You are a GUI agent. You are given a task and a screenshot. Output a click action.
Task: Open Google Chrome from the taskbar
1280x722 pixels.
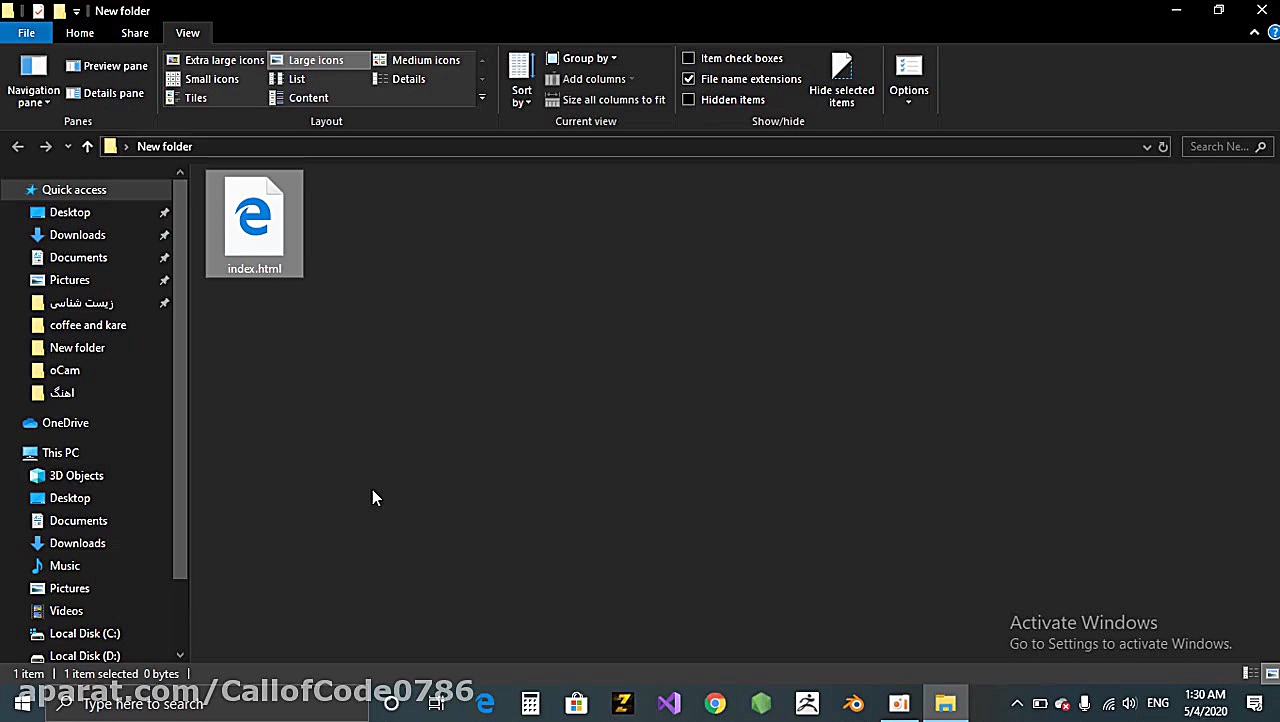(714, 704)
